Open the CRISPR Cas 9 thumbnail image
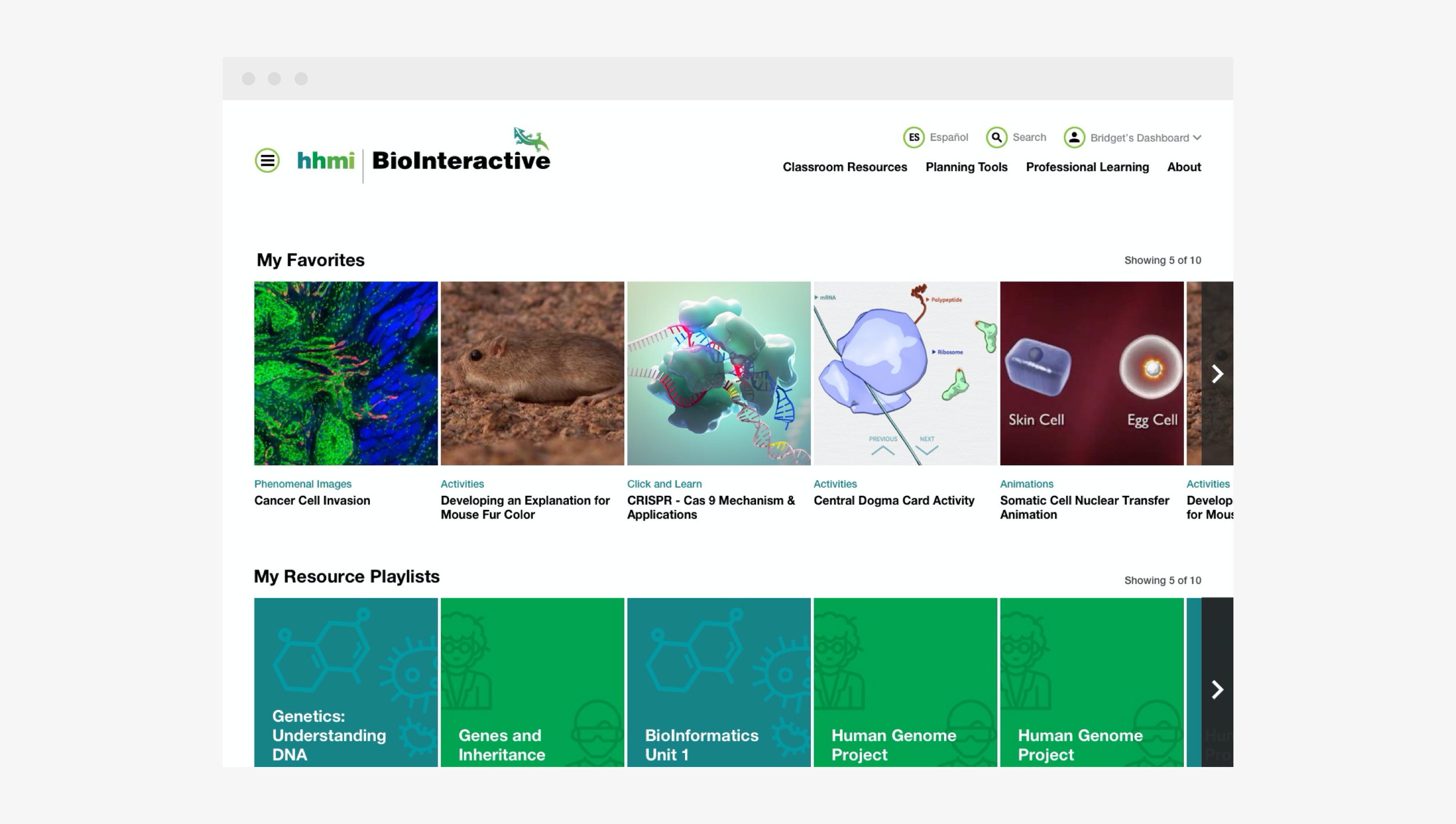Screen dimensions: 1456x824 [x=718, y=373]
